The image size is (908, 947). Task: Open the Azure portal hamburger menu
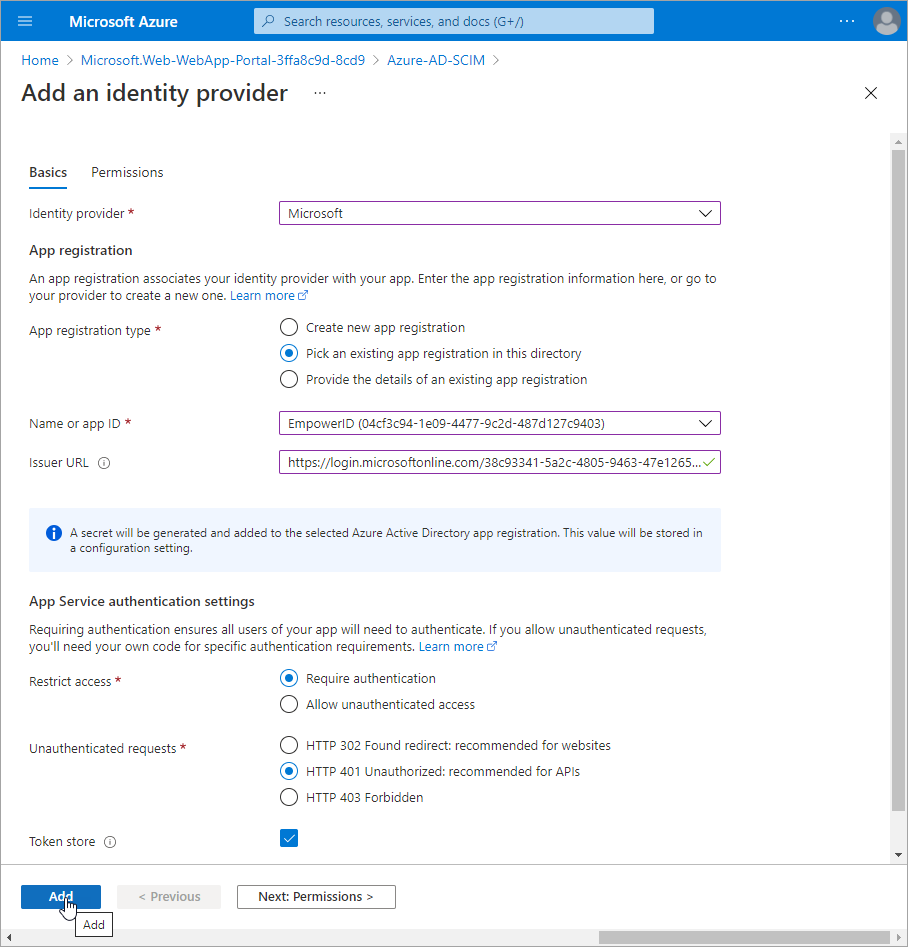(25, 21)
